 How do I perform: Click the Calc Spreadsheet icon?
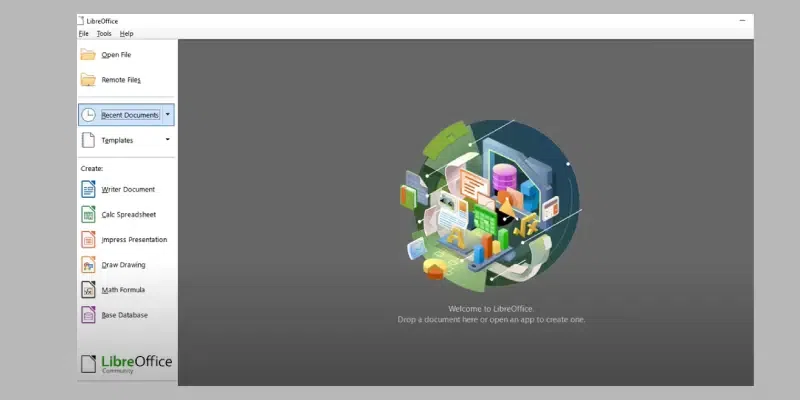88,214
